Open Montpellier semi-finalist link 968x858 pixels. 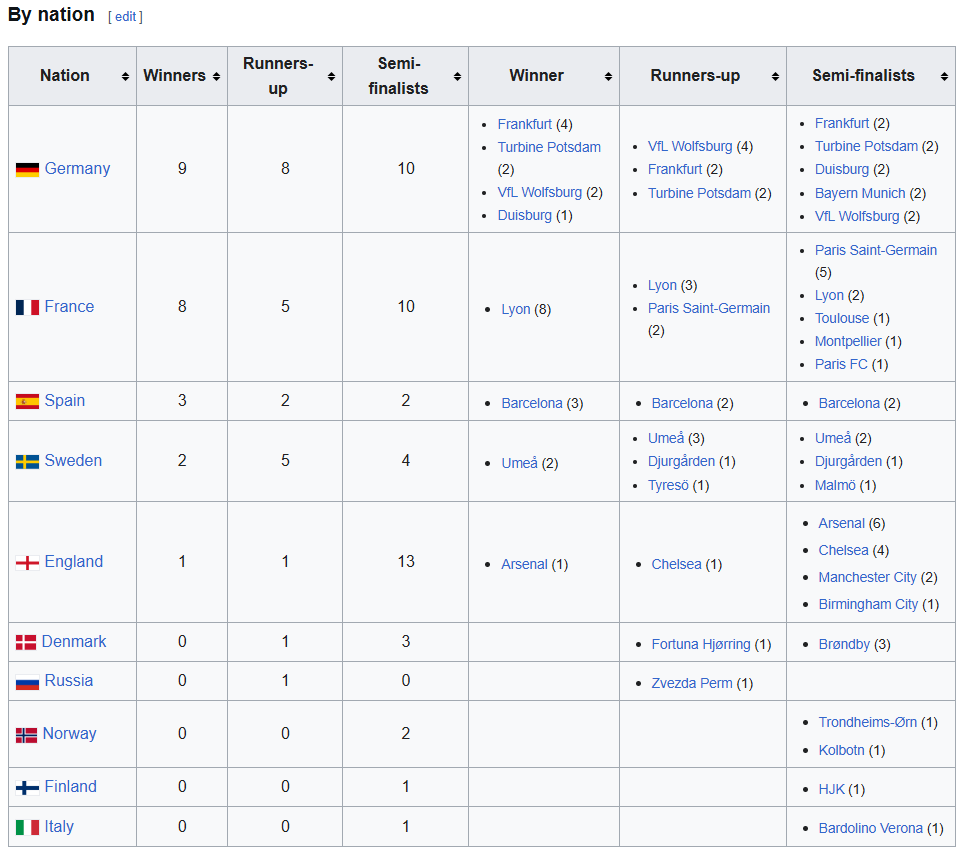848,341
